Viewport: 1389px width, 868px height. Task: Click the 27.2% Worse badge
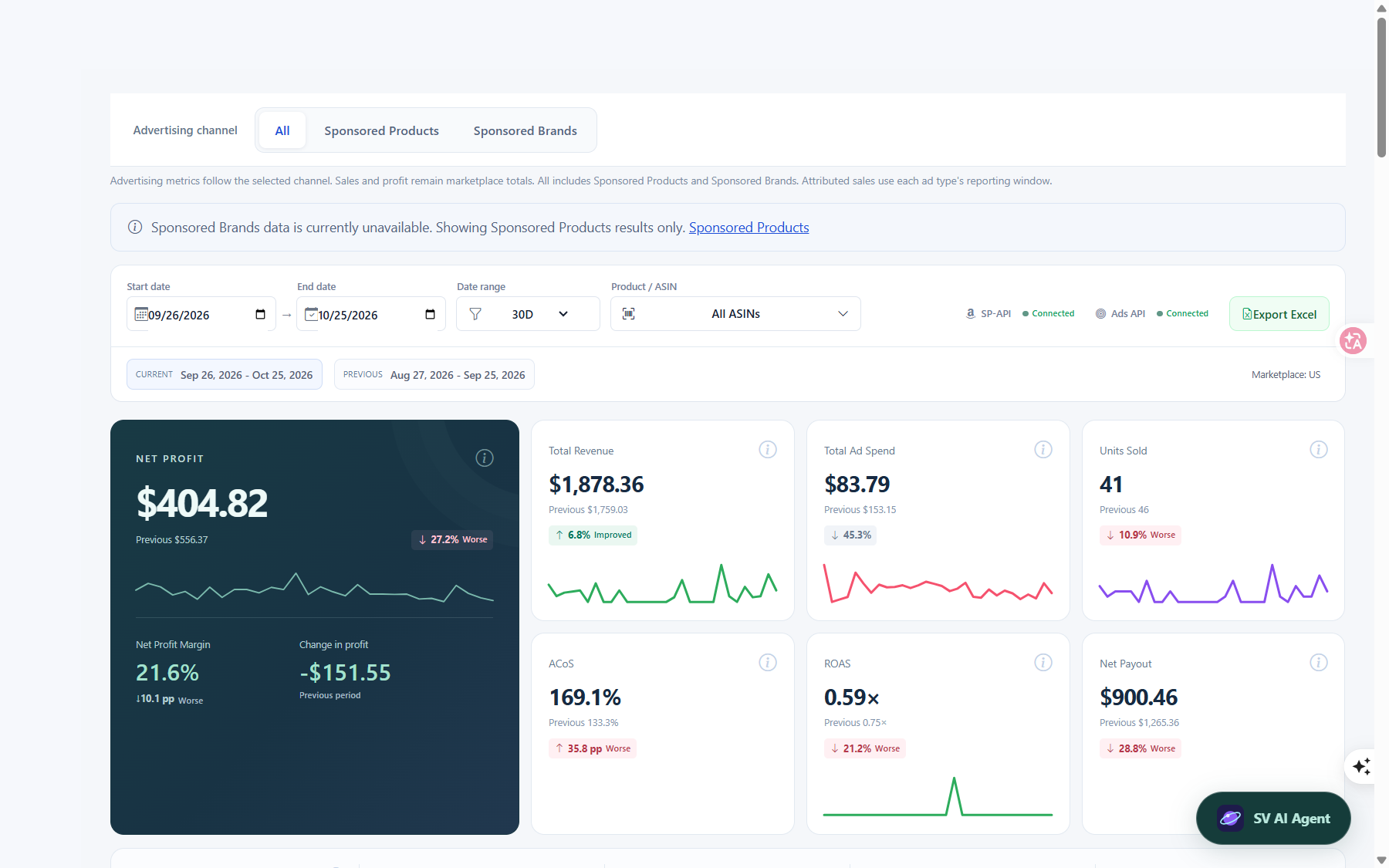[452, 539]
